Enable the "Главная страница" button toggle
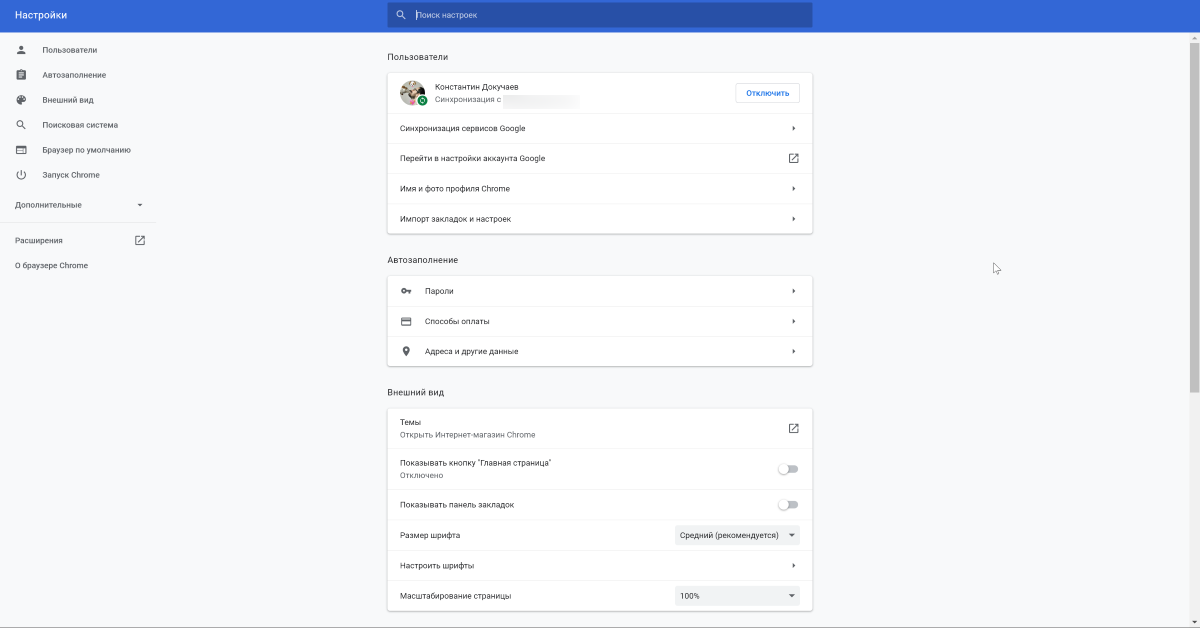This screenshot has height=628, width=1200. 788,469
